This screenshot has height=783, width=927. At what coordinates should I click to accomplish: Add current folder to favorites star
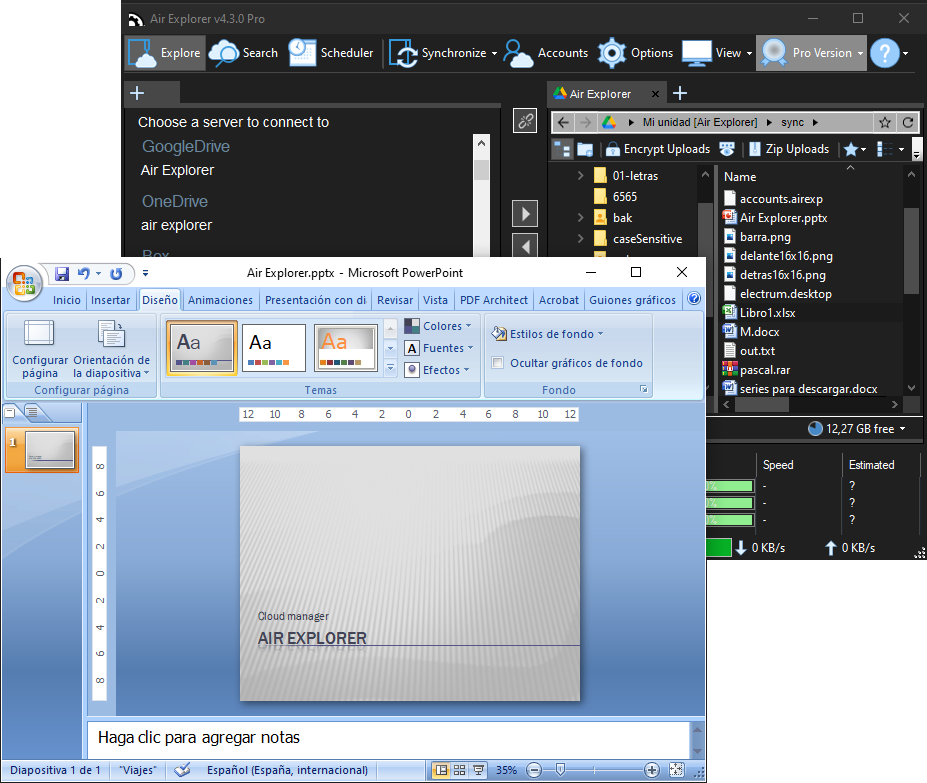pos(885,122)
